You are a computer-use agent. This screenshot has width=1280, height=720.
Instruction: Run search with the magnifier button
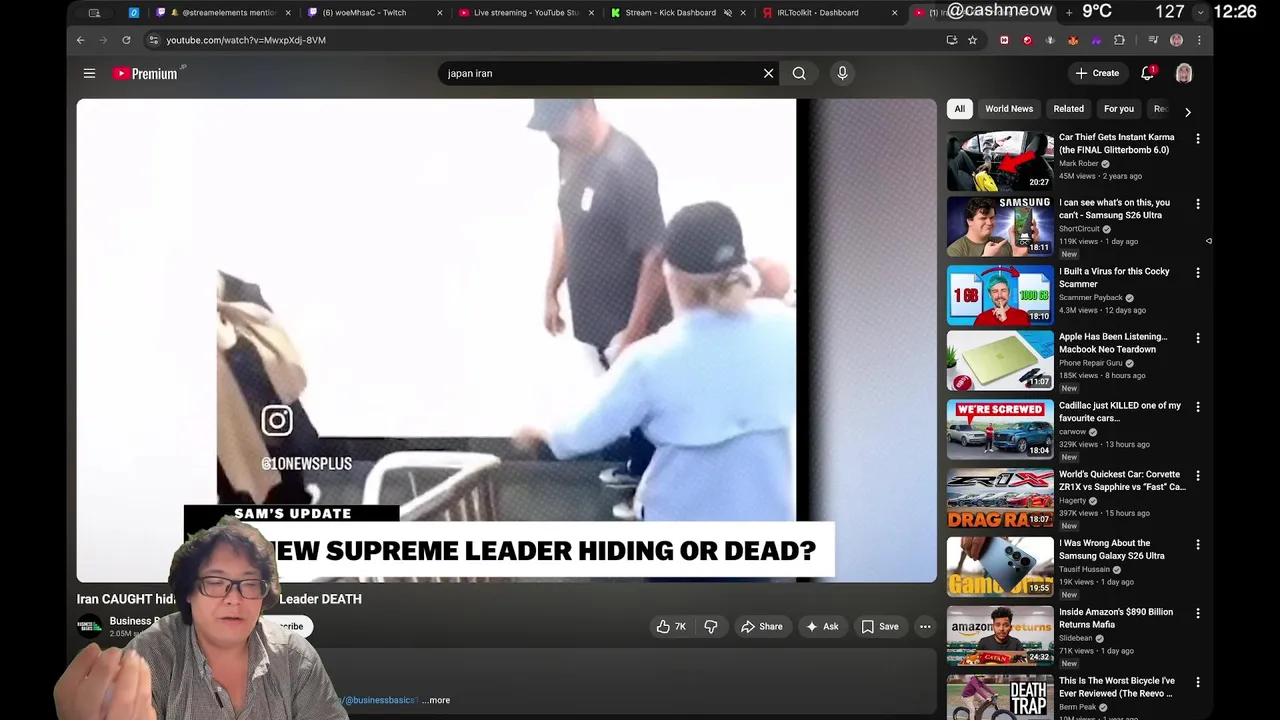point(799,73)
